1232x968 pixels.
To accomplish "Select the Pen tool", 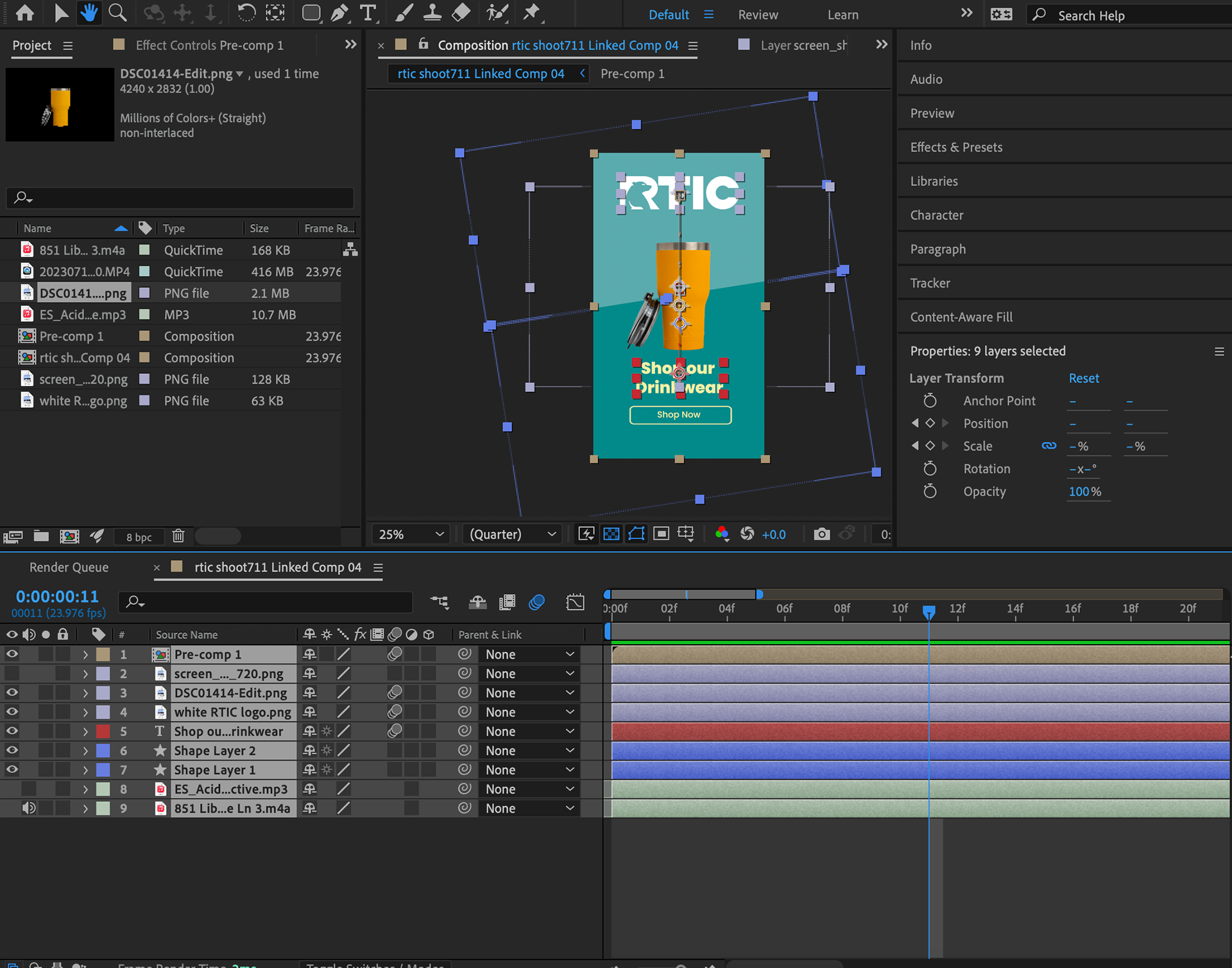I will pyautogui.click(x=339, y=13).
